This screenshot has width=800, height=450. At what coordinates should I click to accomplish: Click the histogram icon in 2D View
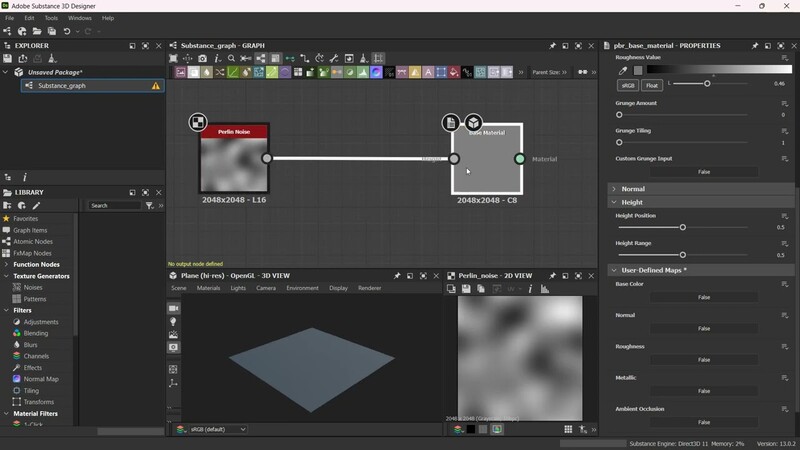[545, 289]
